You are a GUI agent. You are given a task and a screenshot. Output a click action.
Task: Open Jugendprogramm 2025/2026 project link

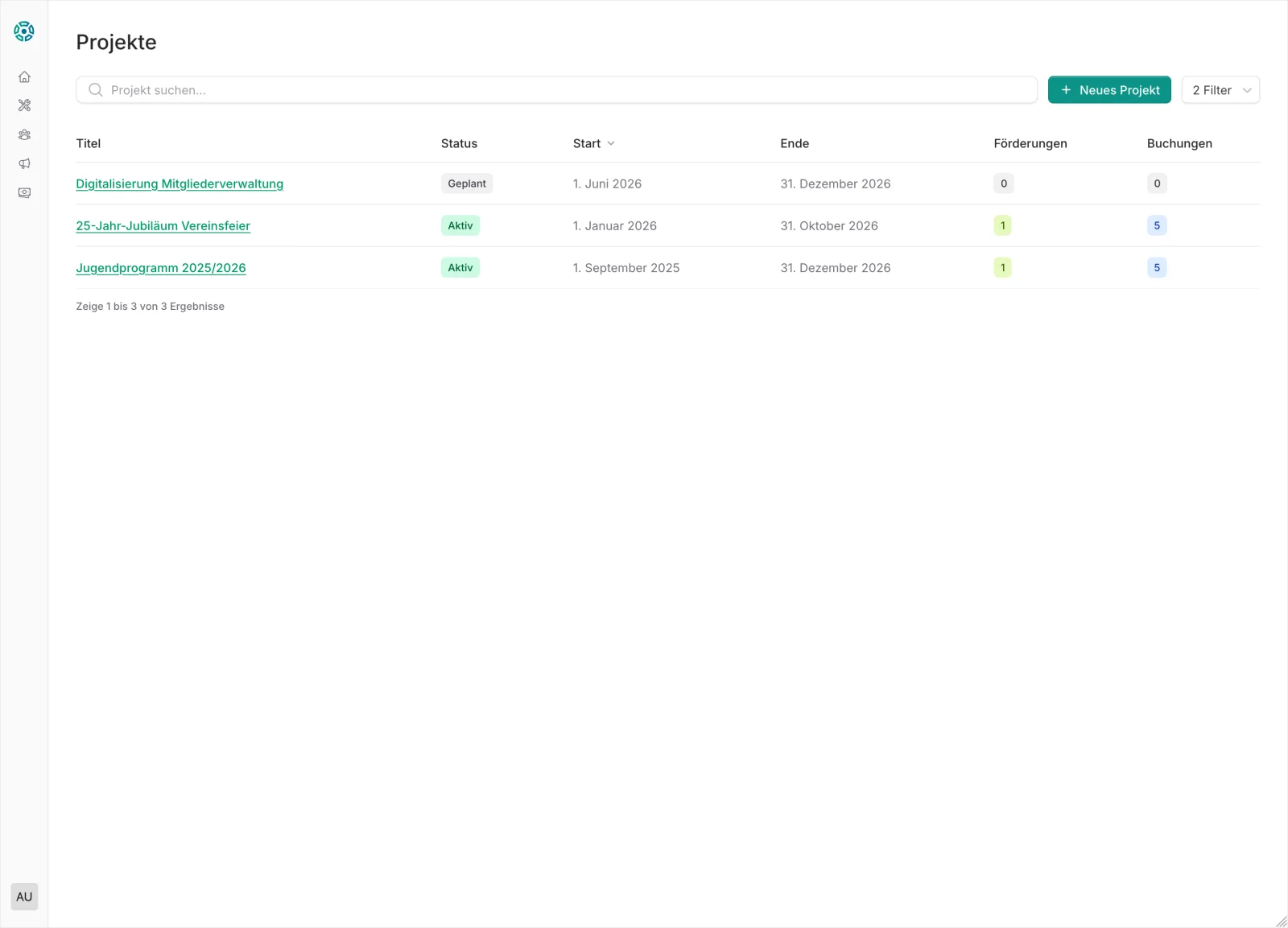(x=161, y=268)
